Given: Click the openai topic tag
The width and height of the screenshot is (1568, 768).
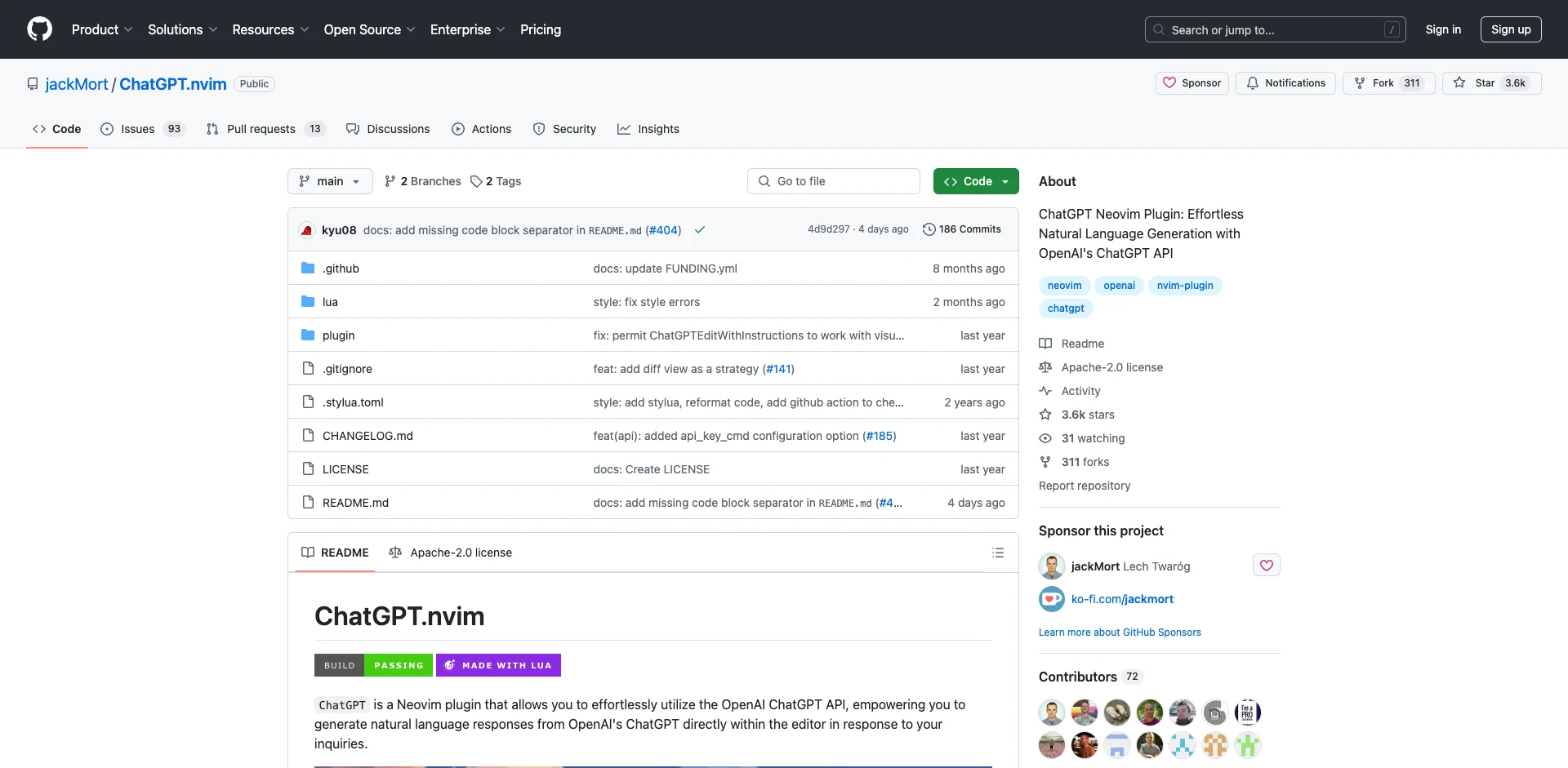Looking at the screenshot, I should pos(1119,286).
